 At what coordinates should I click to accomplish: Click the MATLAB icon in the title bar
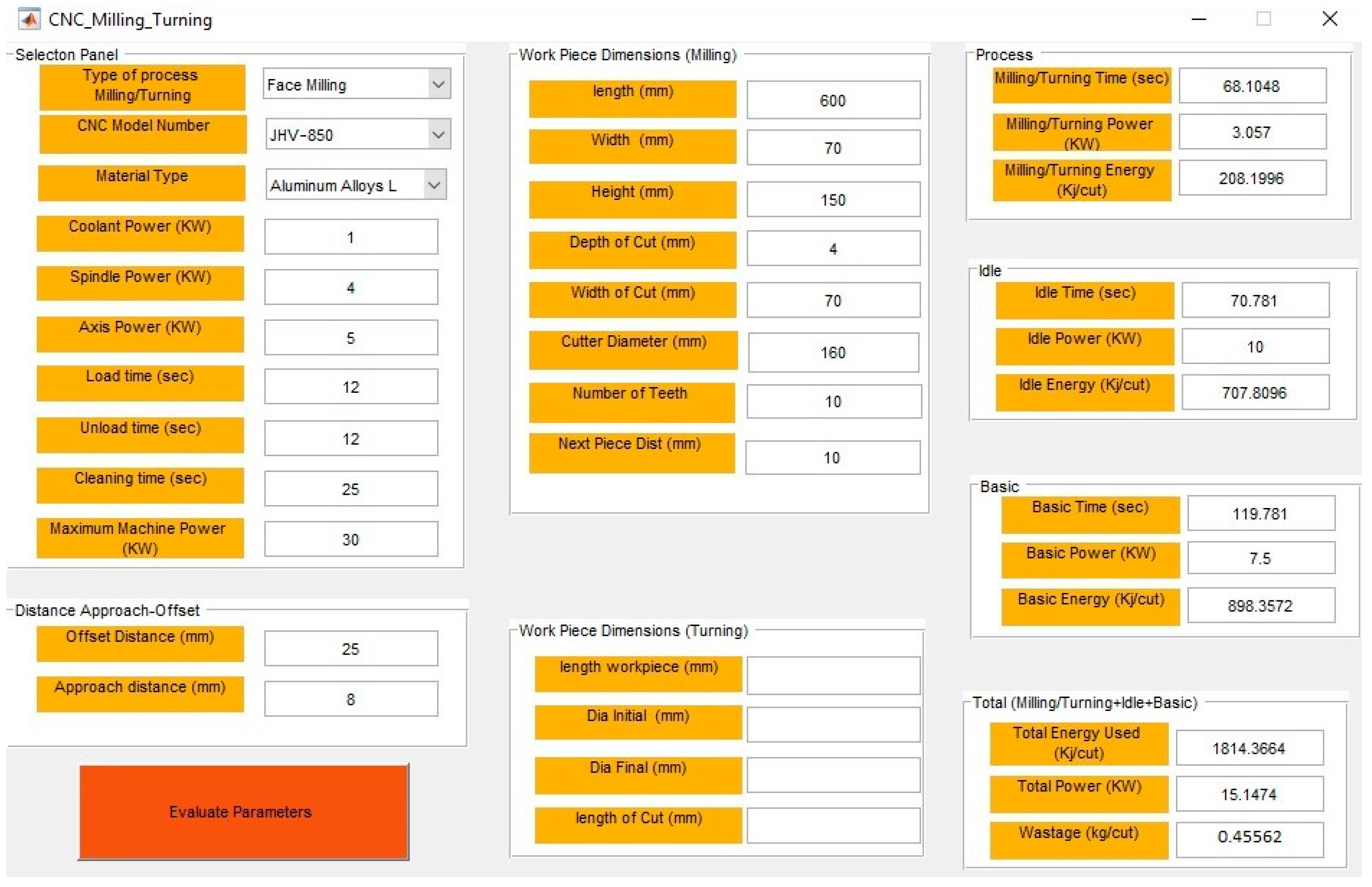(x=29, y=19)
